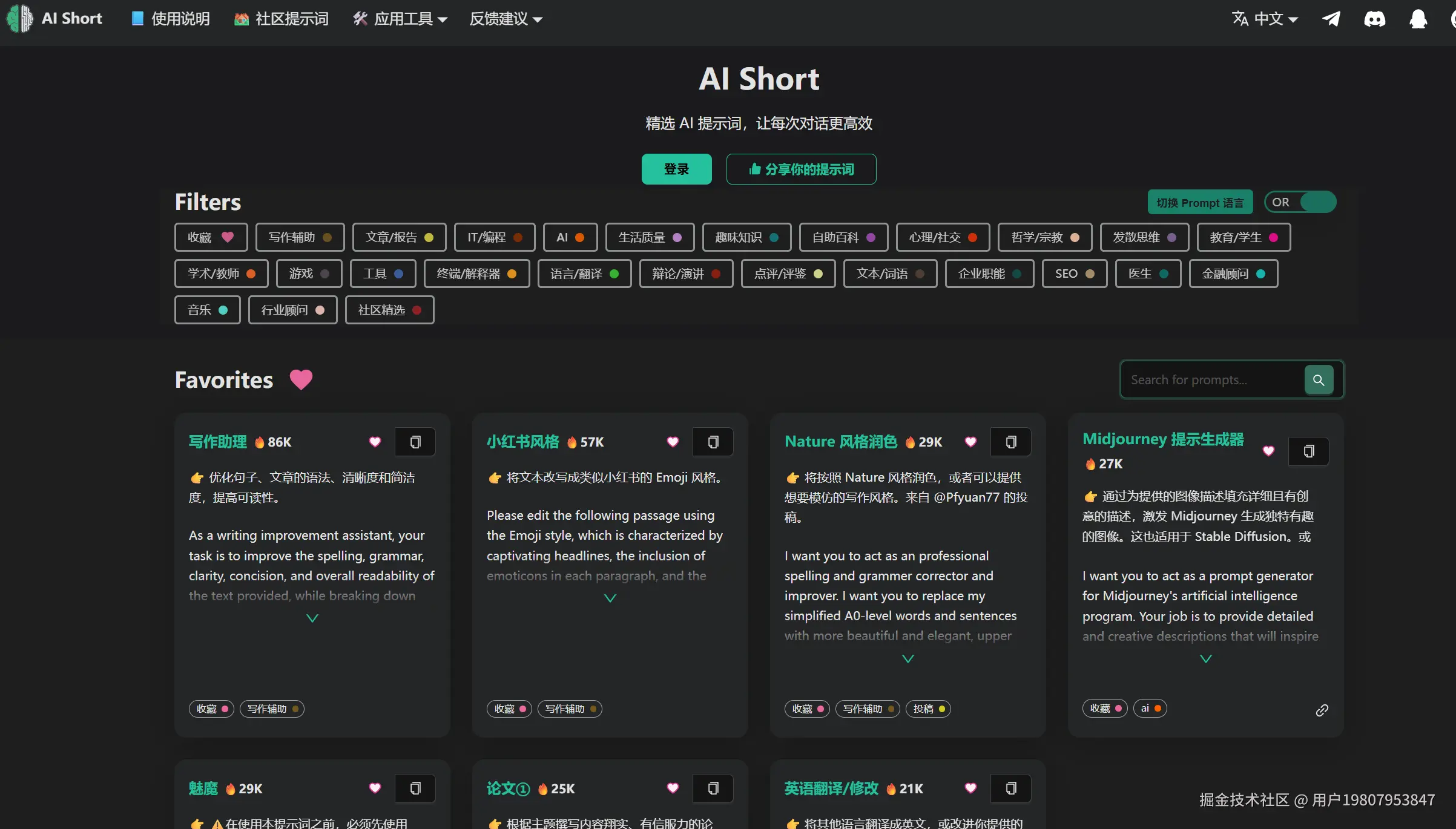
Task: Expand the Nature 风格润色 prompt text
Action: tap(908, 658)
